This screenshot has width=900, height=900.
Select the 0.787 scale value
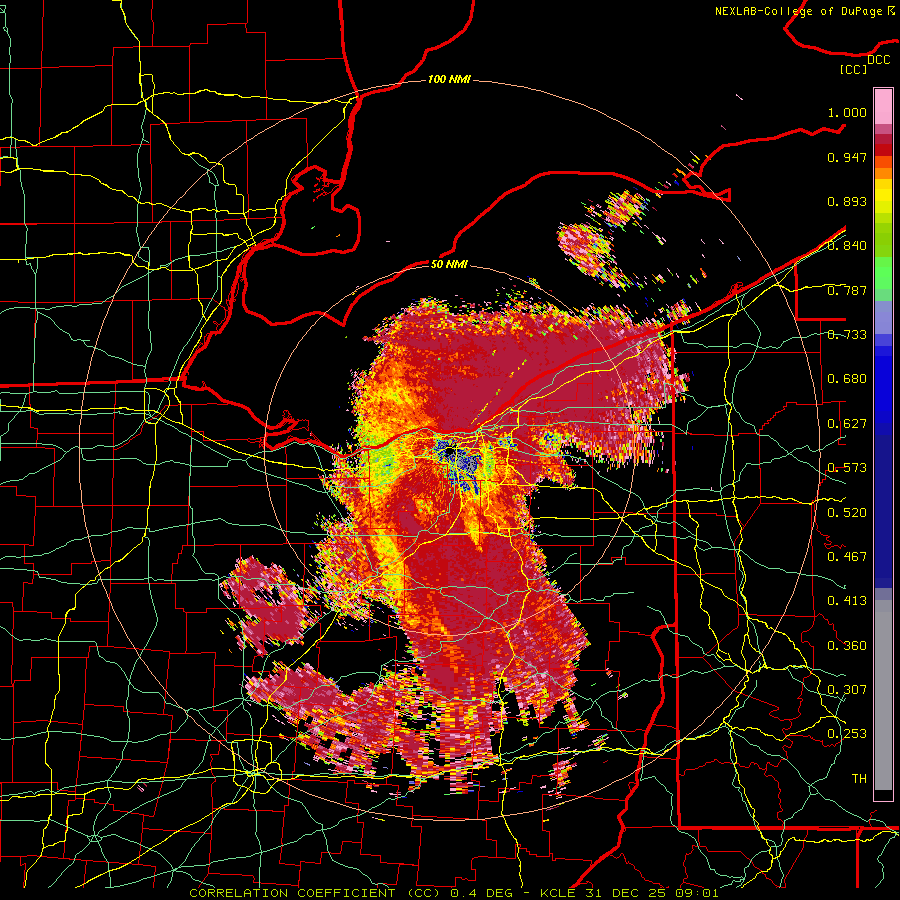click(847, 290)
